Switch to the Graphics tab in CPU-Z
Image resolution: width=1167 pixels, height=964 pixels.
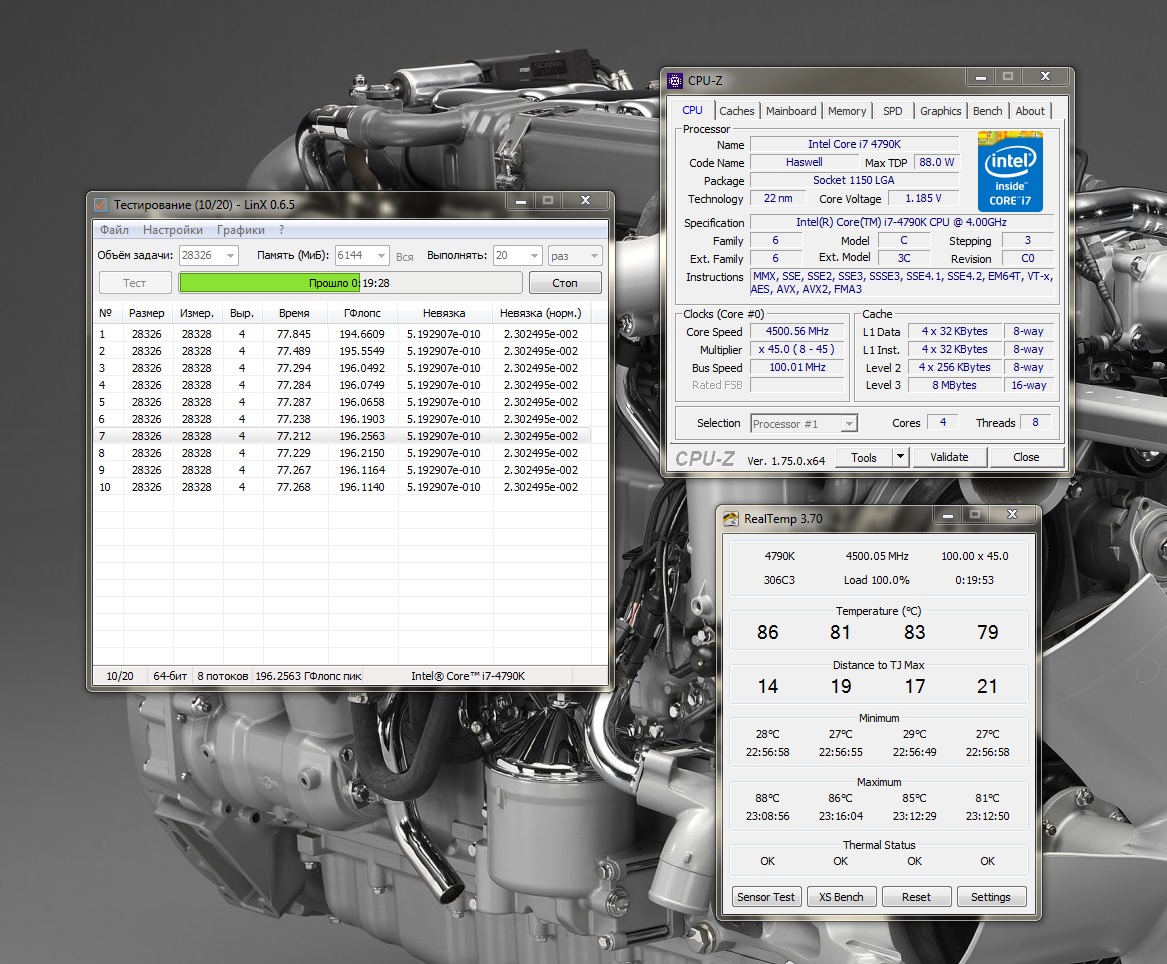tap(941, 111)
